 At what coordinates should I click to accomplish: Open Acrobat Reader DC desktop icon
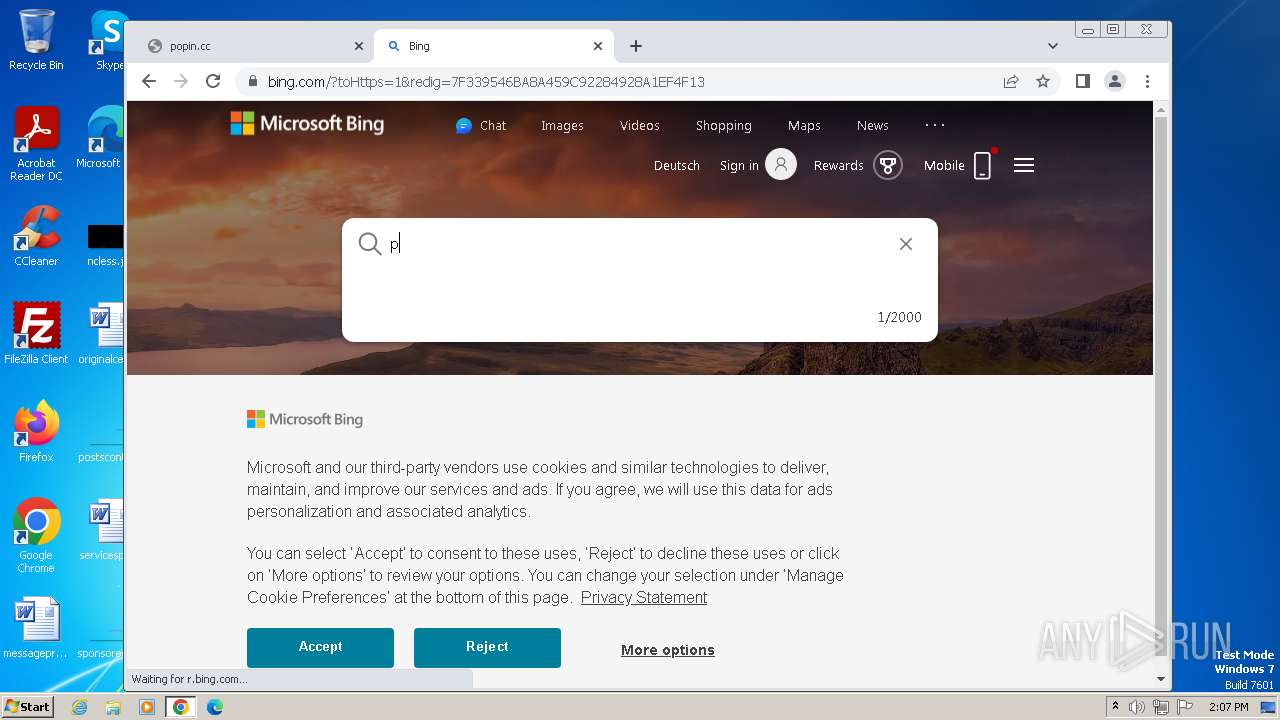pyautogui.click(x=36, y=145)
